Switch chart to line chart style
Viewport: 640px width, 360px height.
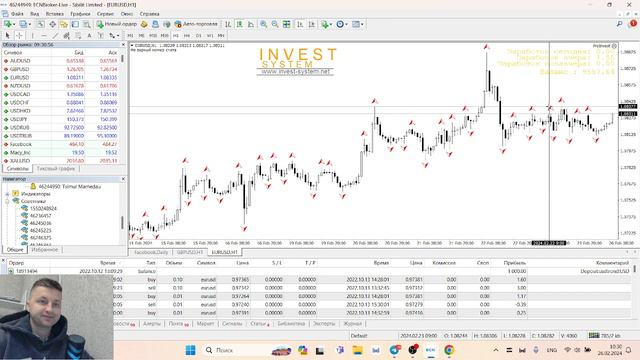tap(251, 24)
